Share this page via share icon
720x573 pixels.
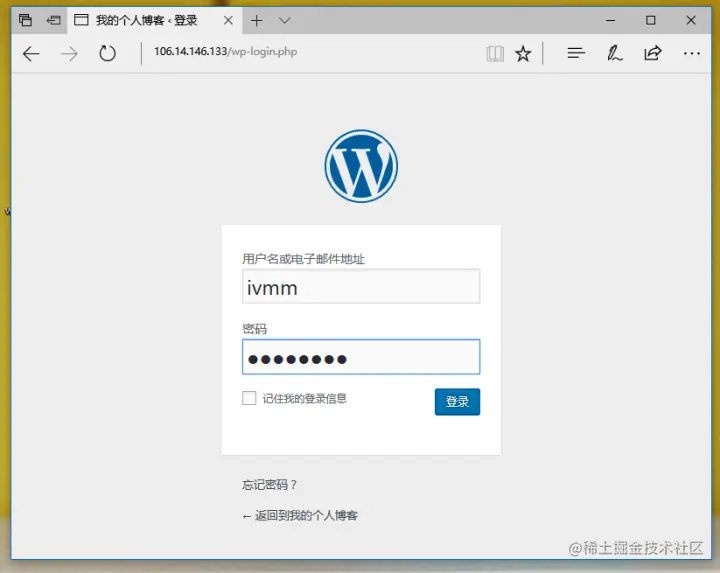point(652,53)
